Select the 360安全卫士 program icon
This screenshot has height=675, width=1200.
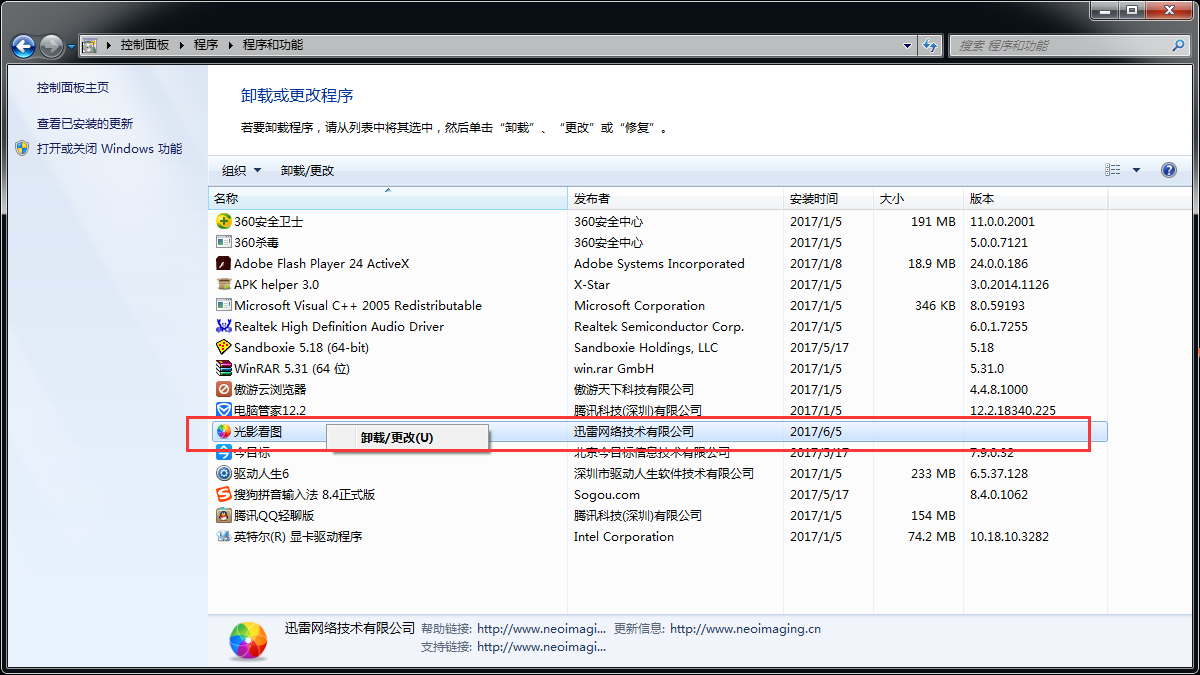tap(222, 221)
